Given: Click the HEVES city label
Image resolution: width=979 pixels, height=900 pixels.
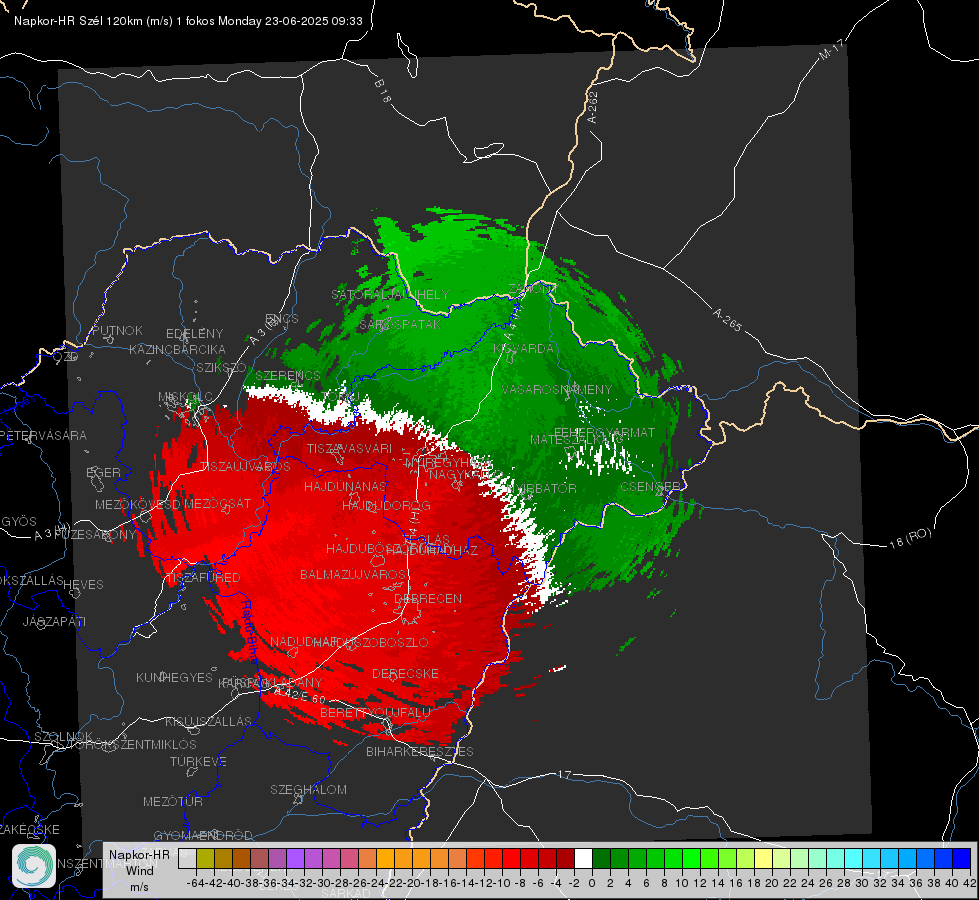Looking at the screenshot, I should tap(84, 585).
